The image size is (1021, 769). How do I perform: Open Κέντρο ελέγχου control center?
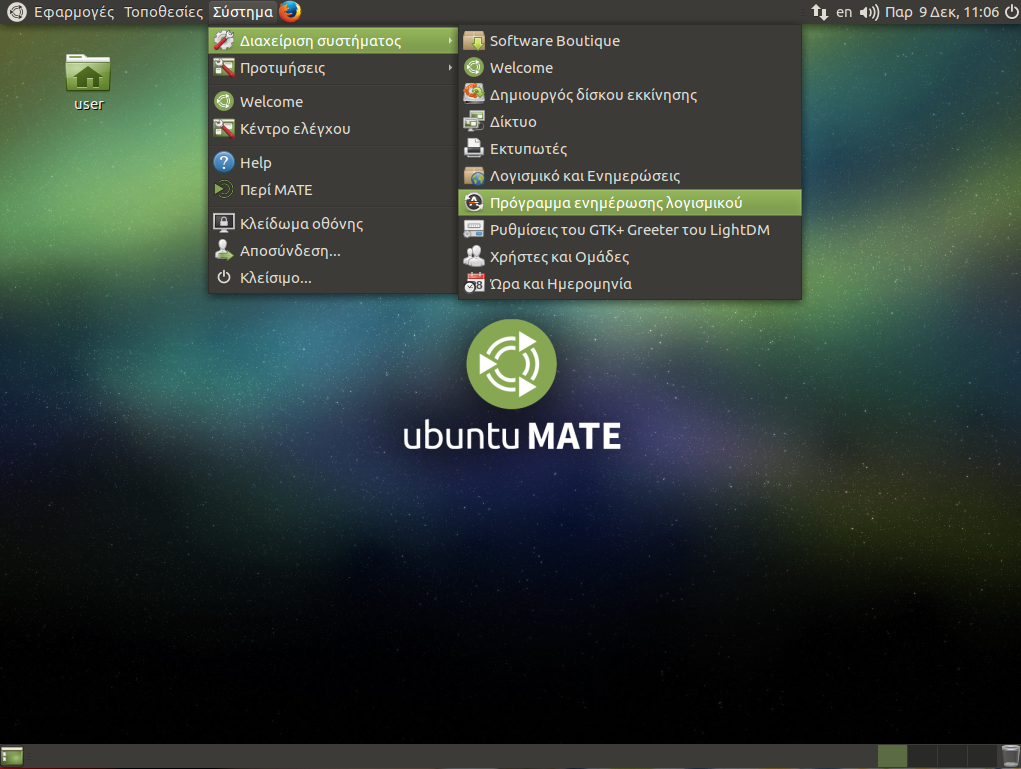pos(295,129)
